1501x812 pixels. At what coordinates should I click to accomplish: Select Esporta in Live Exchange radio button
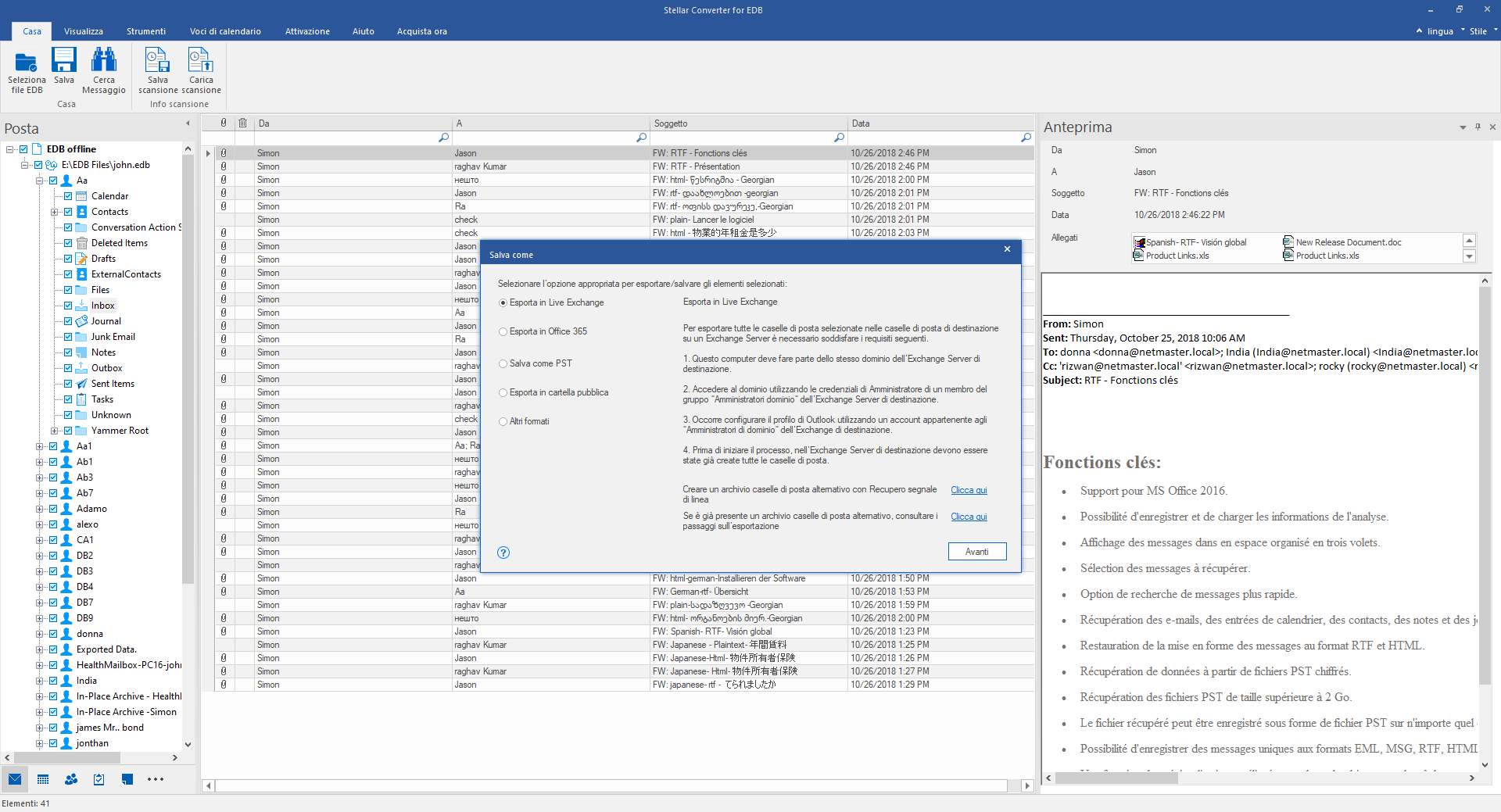click(x=503, y=302)
